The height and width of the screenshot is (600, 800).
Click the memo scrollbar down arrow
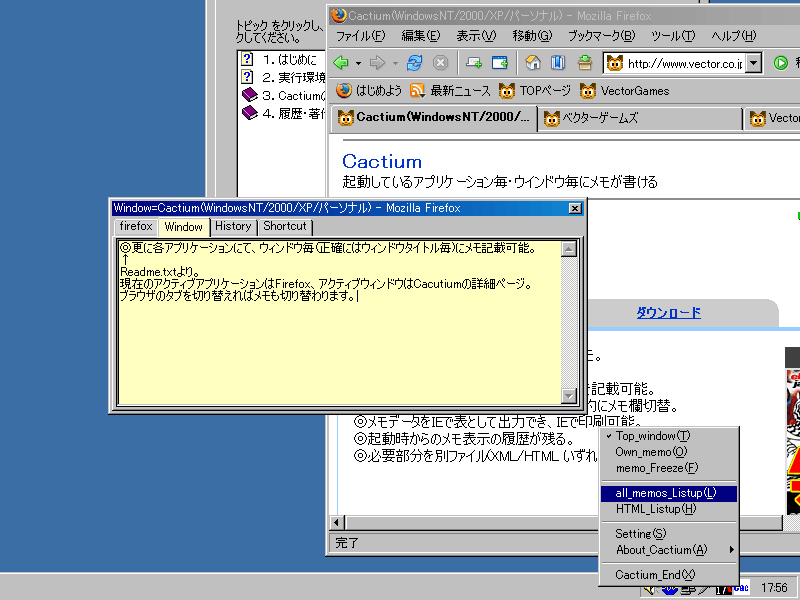(568, 395)
